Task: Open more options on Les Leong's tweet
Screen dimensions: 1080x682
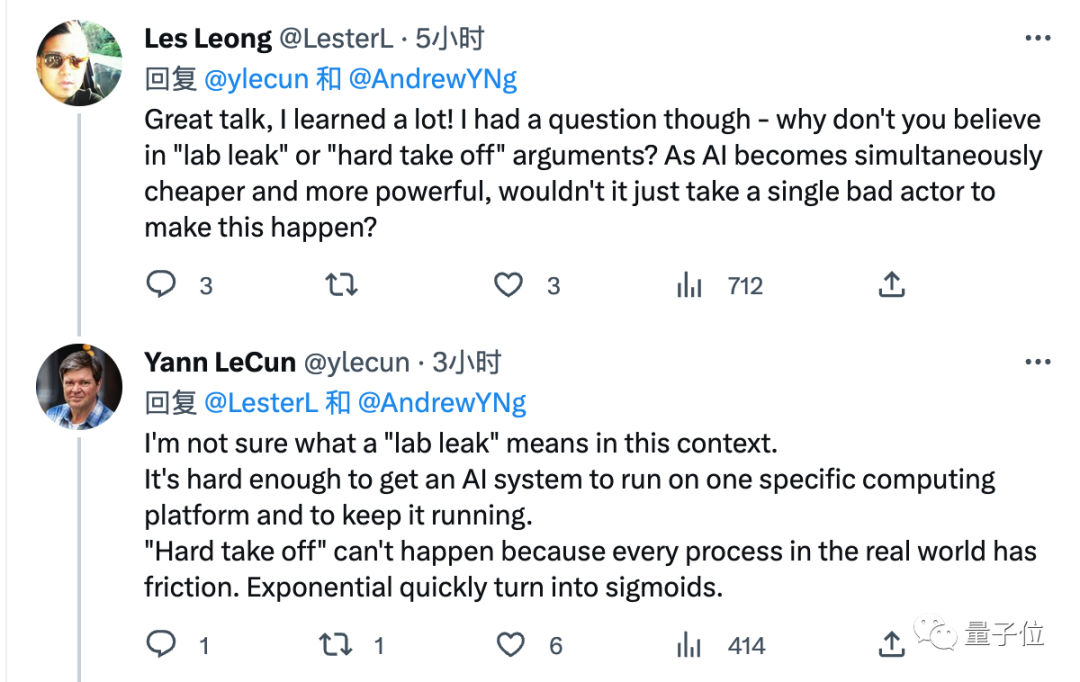Action: pos(1038,39)
